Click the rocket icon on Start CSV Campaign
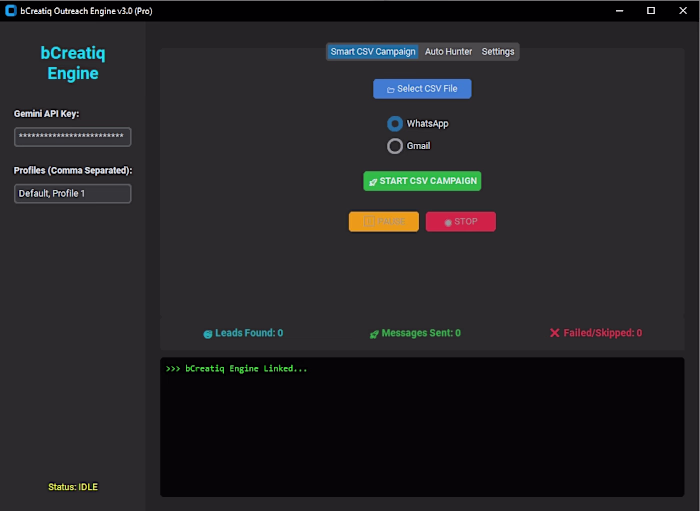 [x=373, y=182]
